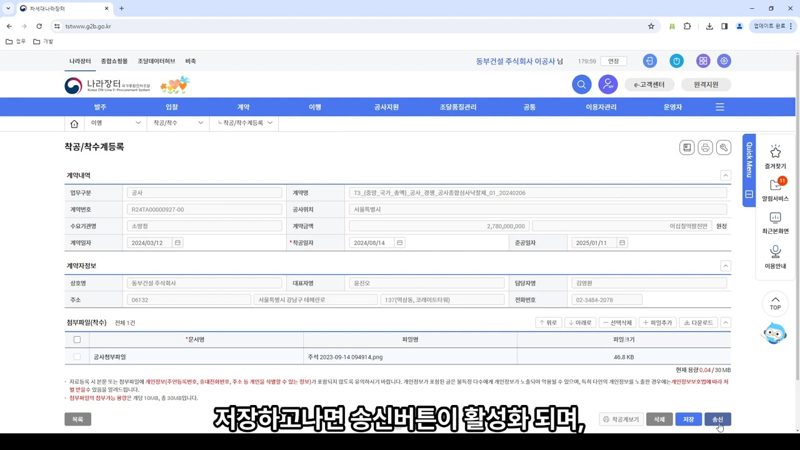Open the 공사지원 main menu
Viewport: 800px width, 450px height.
(x=386, y=107)
